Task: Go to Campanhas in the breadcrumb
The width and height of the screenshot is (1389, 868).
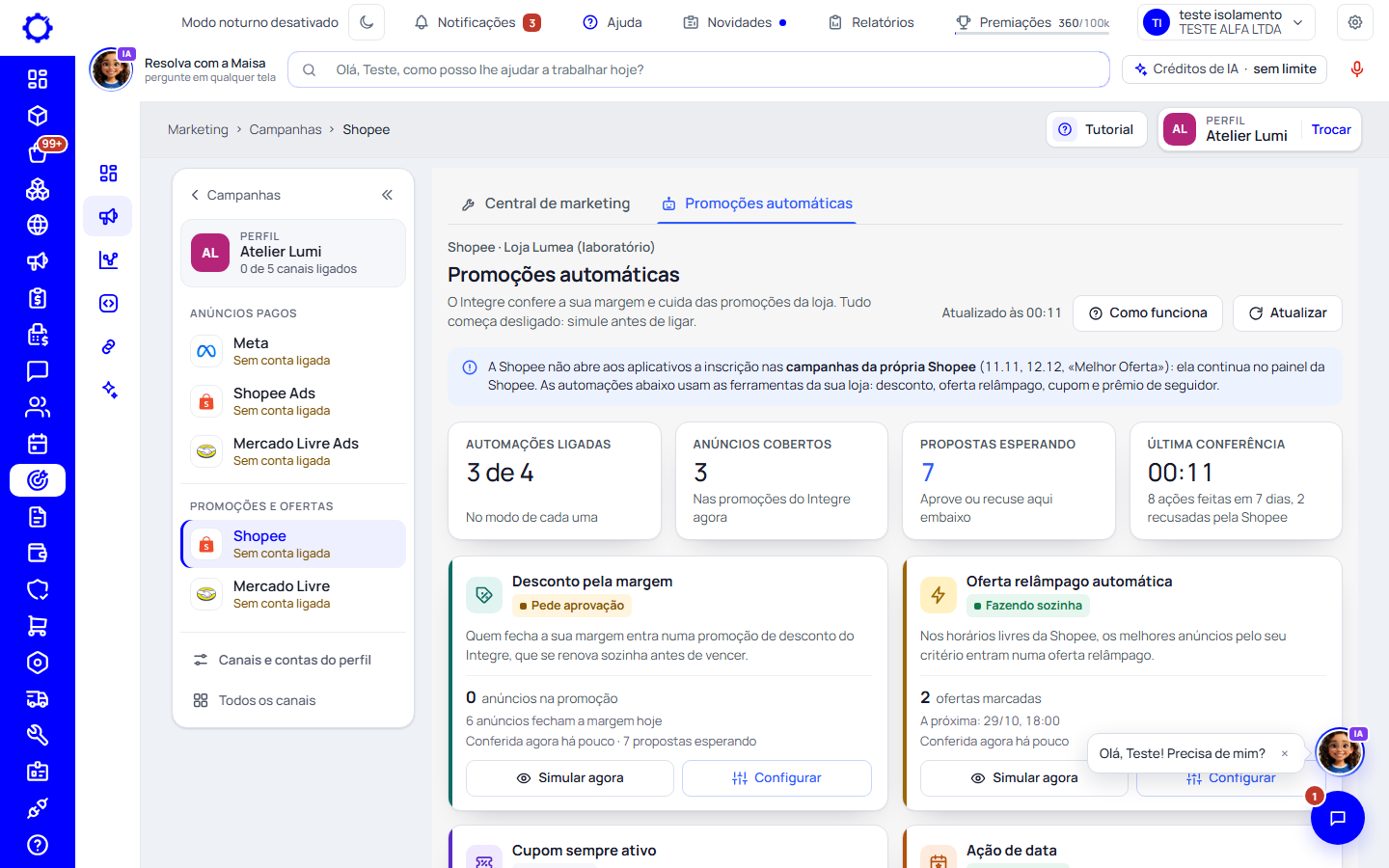Action: 286,129
